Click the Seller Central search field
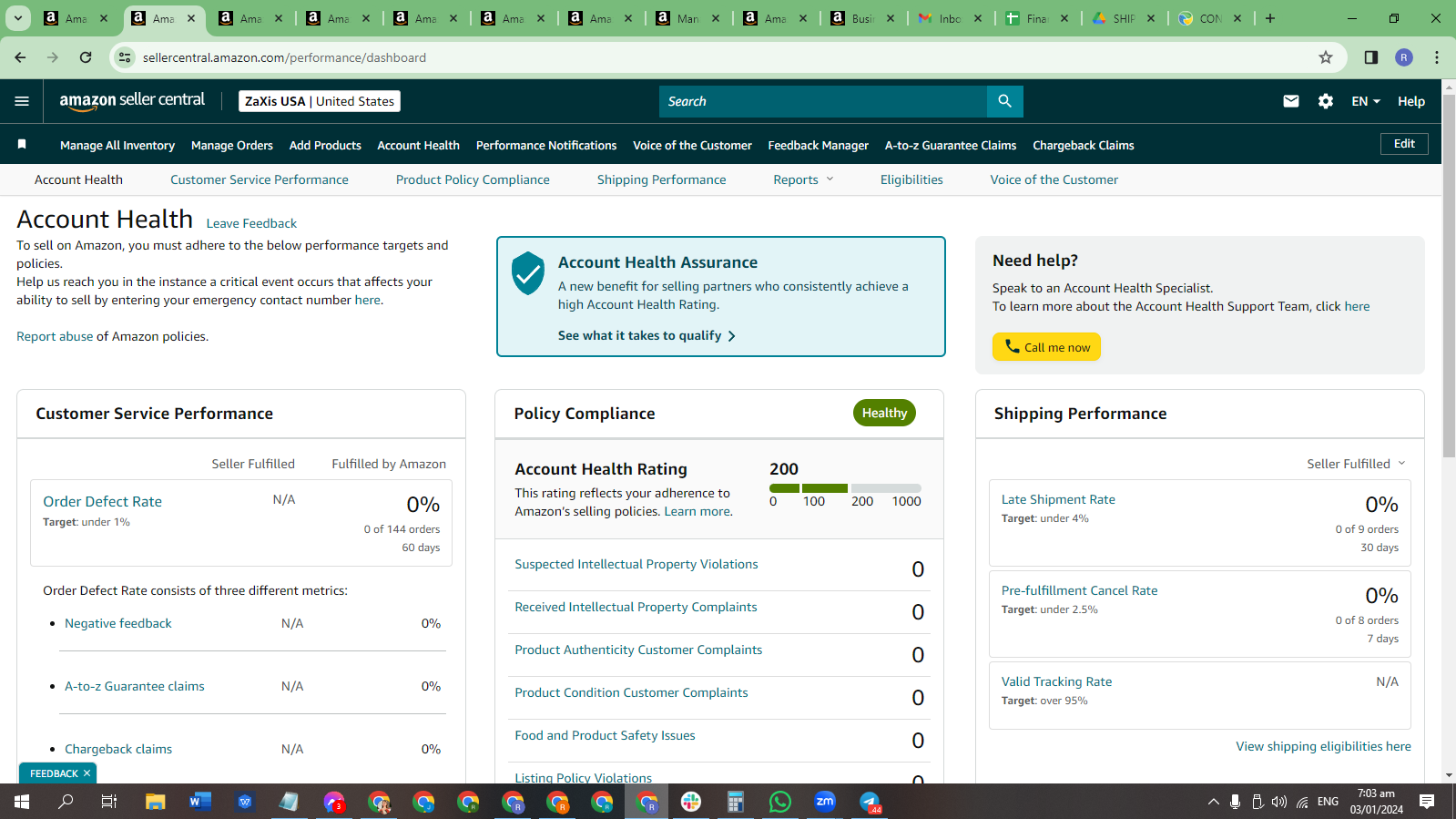The width and height of the screenshot is (1456, 819). click(x=823, y=101)
